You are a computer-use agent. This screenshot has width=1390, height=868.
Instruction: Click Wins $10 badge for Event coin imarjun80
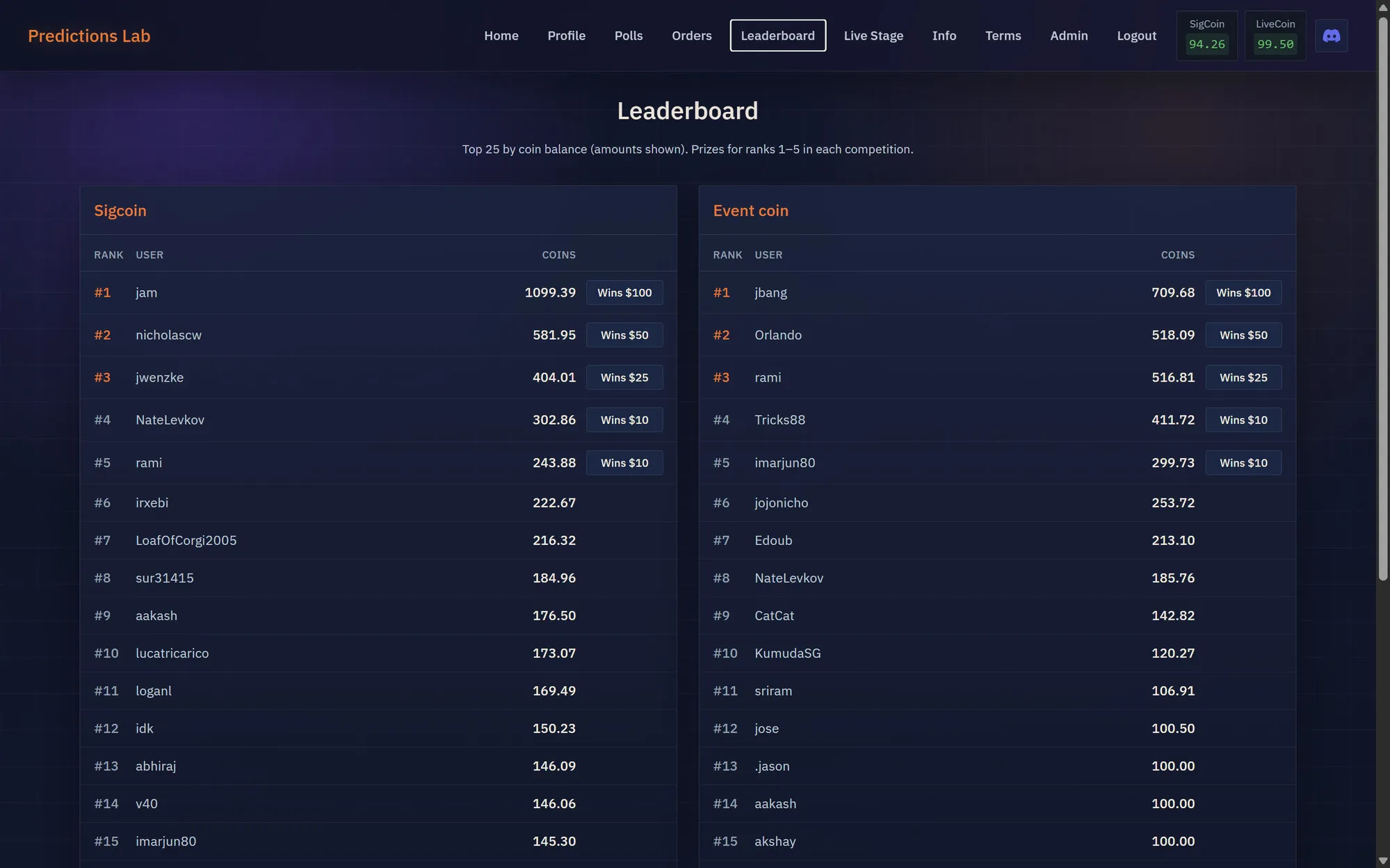click(x=1243, y=463)
